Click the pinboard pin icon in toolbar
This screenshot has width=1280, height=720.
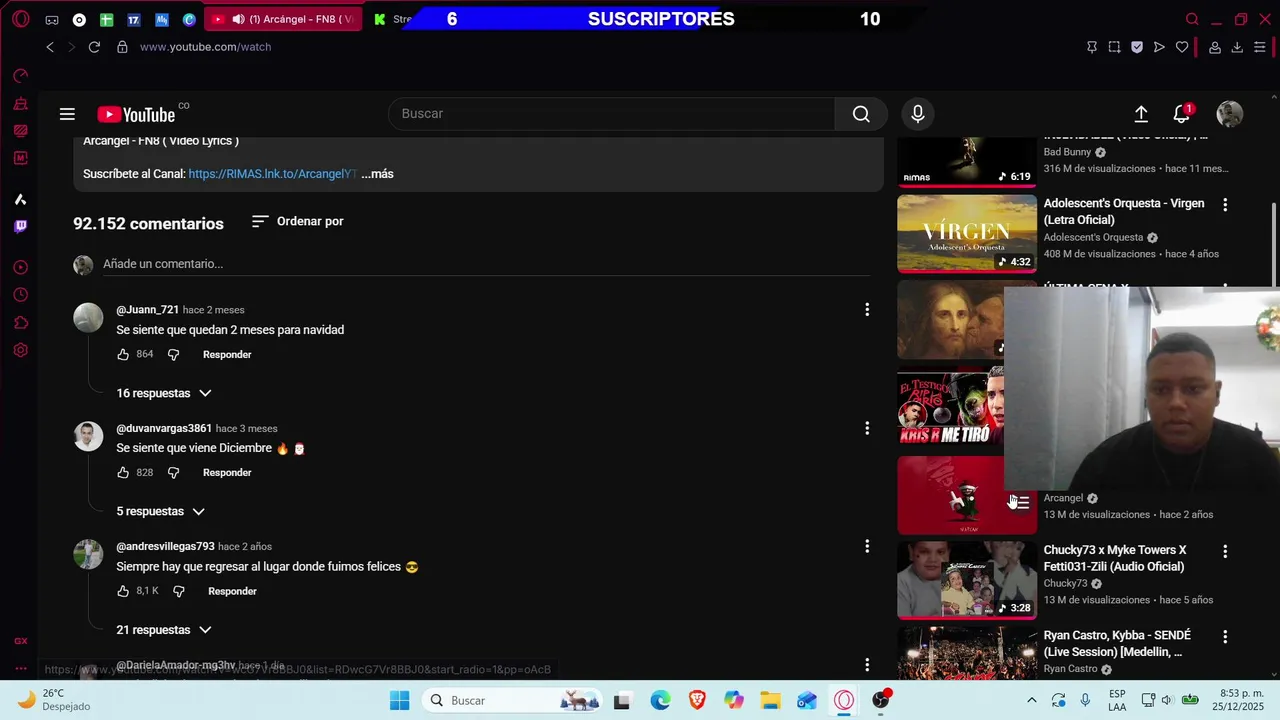click(x=1092, y=47)
